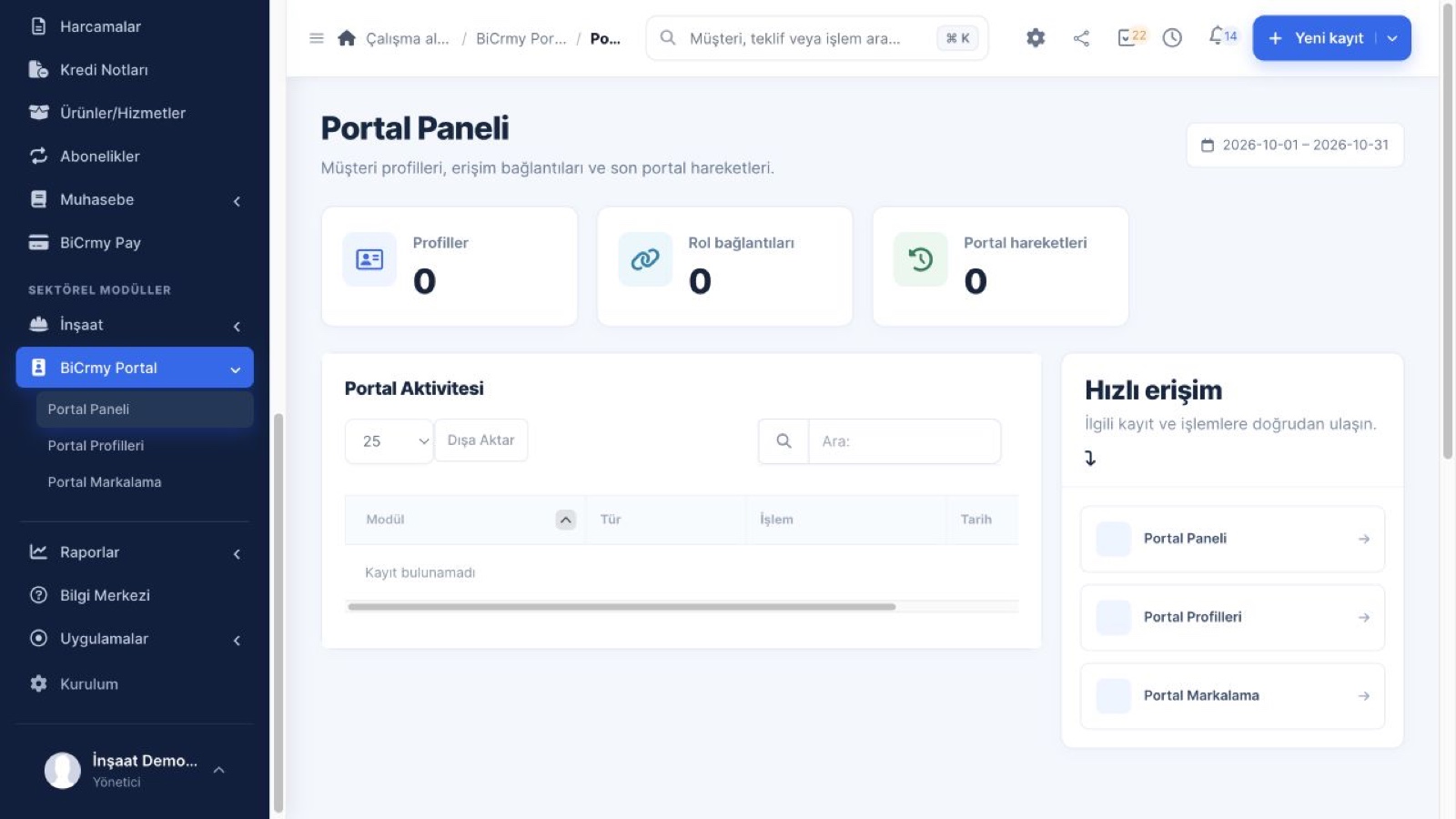The height and width of the screenshot is (819, 1456).
Task: Click the Yeni kayıt button
Action: (x=1316, y=38)
